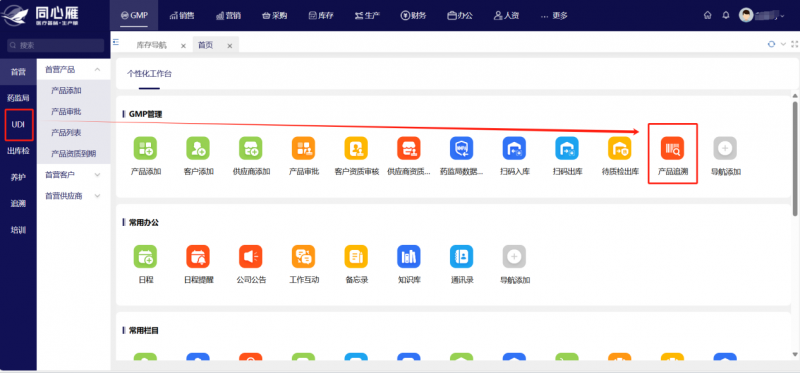800x373 pixels.
Task: Open the 待质检出库 shortcut icon
Action: click(619, 148)
